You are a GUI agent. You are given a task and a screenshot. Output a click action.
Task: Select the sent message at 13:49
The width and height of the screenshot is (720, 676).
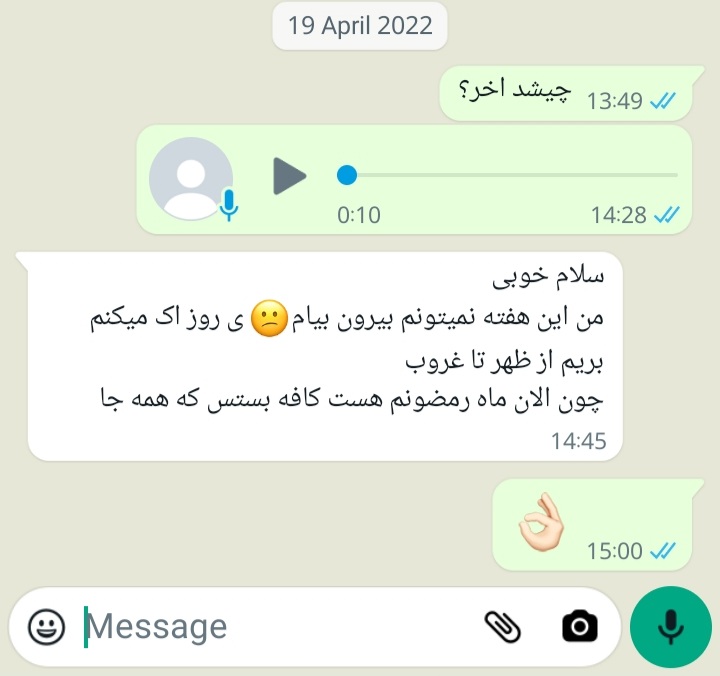pyautogui.click(x=566, y=94)
